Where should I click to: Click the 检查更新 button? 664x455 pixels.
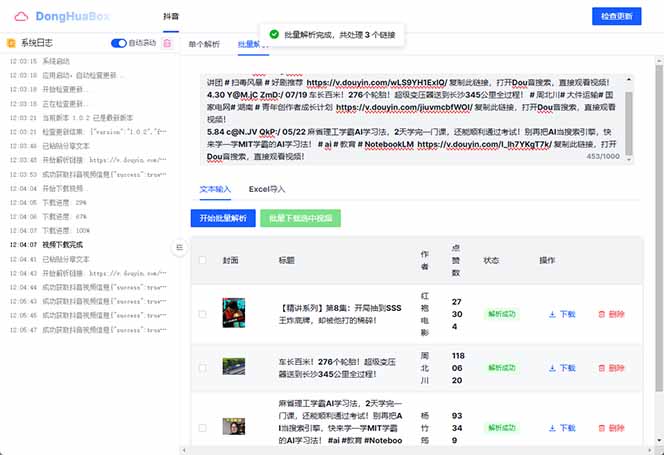617,17
